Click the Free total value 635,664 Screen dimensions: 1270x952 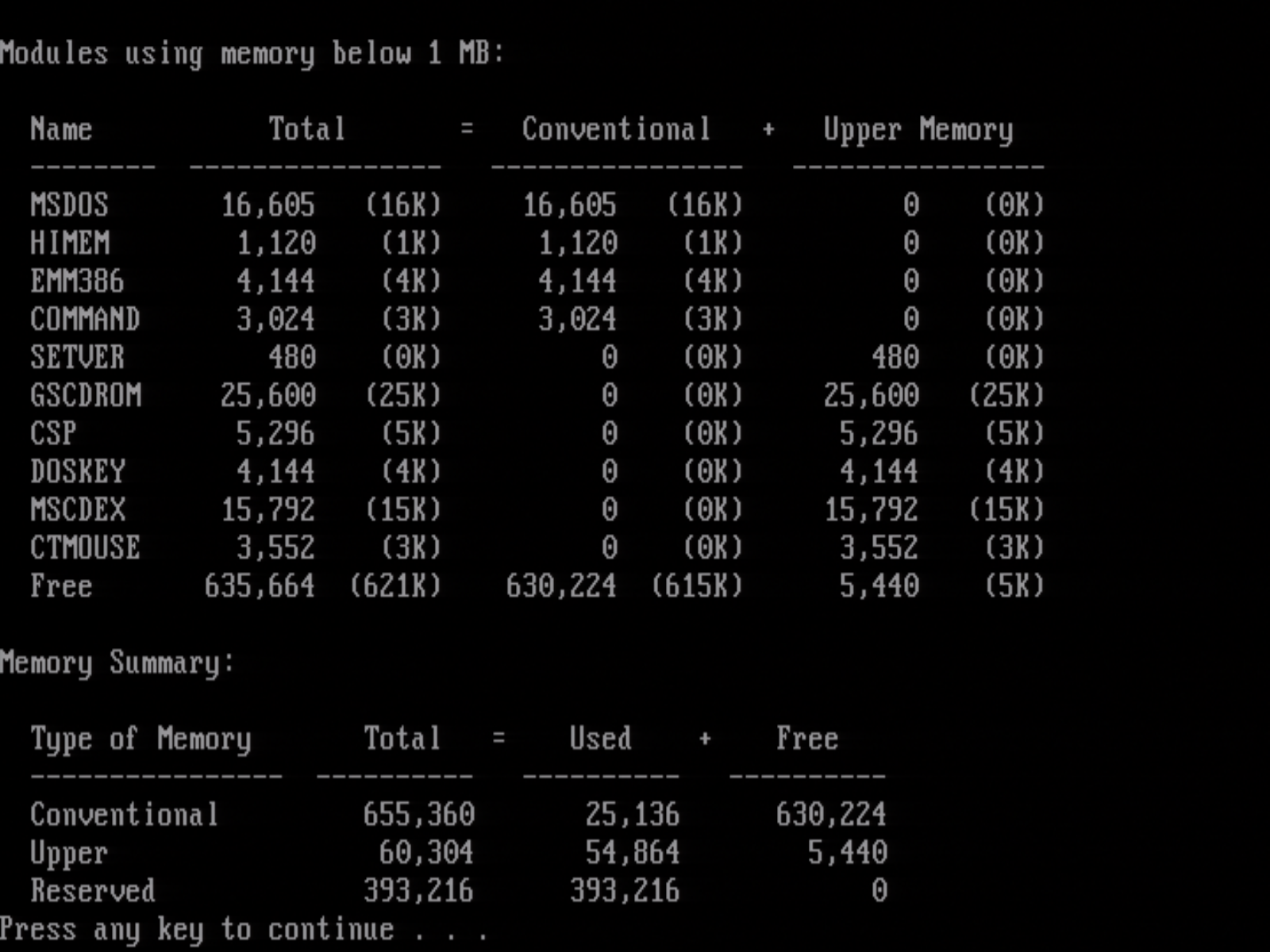(260, 585)
